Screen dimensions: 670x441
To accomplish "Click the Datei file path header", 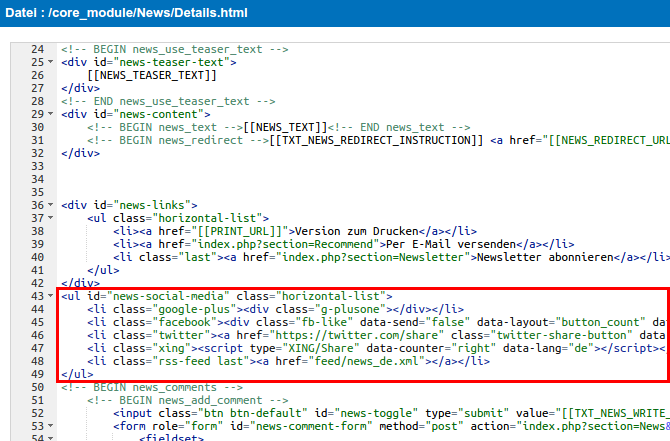I will pos(126,13).
